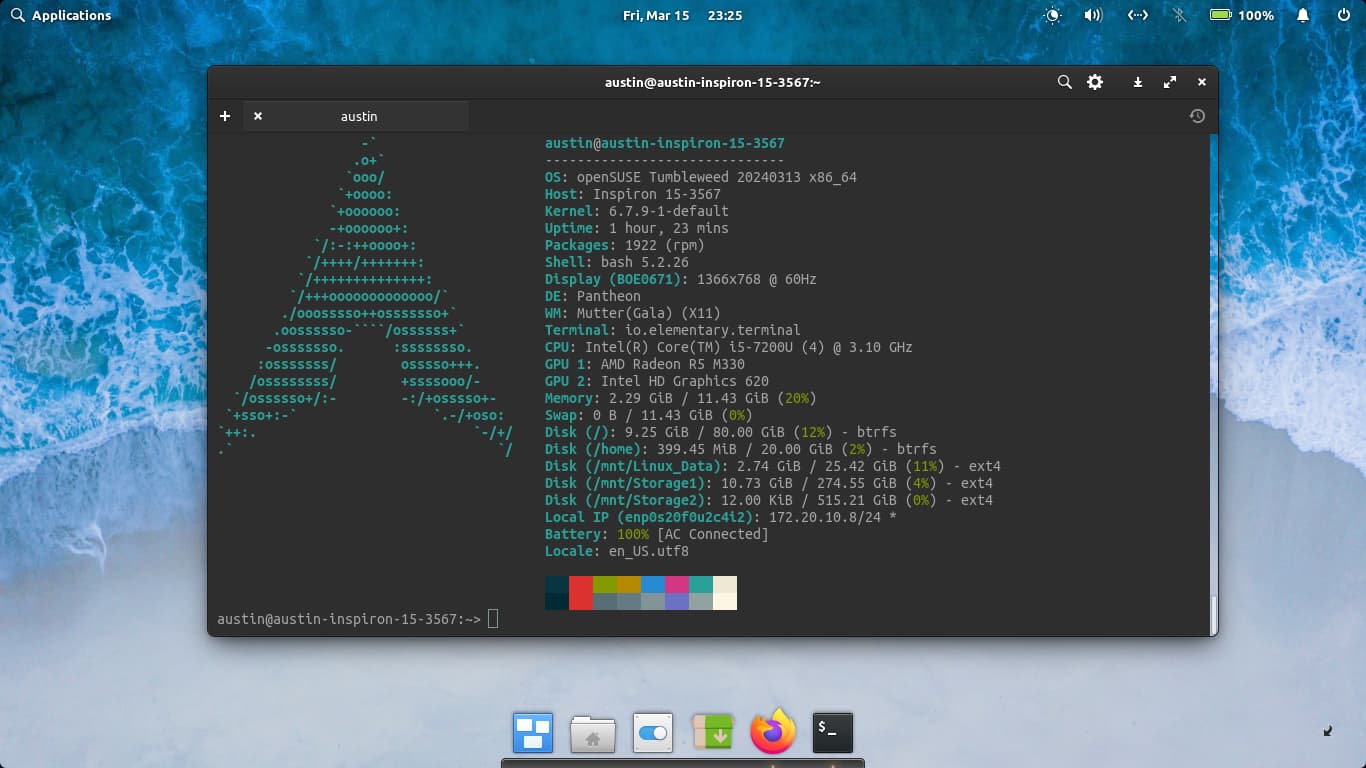Image resolution: width=1366 pixels, height=768 pixels.
Task: Click the cream white color block
Action: [x=725, y=592]
